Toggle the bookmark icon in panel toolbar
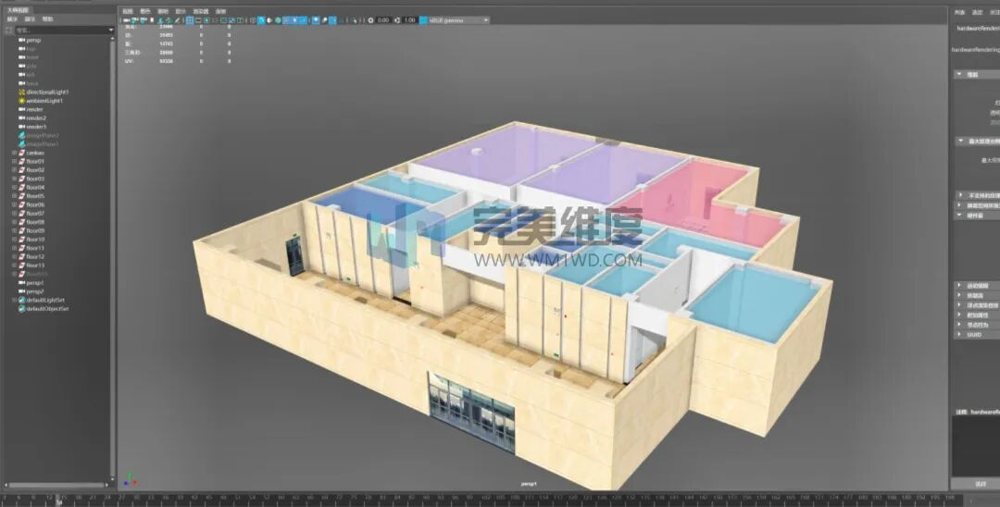The image size is (1000, 507). coord(143,20)
